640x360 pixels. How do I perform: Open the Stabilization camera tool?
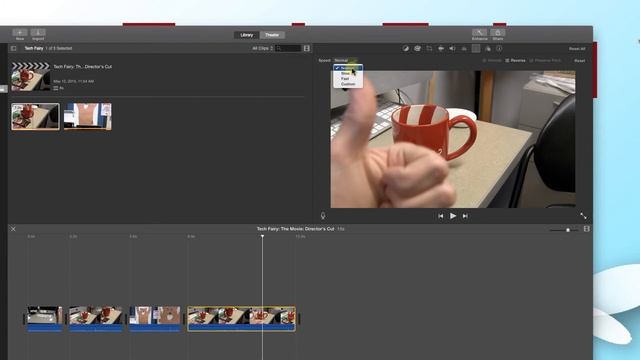tap(441, 48)
